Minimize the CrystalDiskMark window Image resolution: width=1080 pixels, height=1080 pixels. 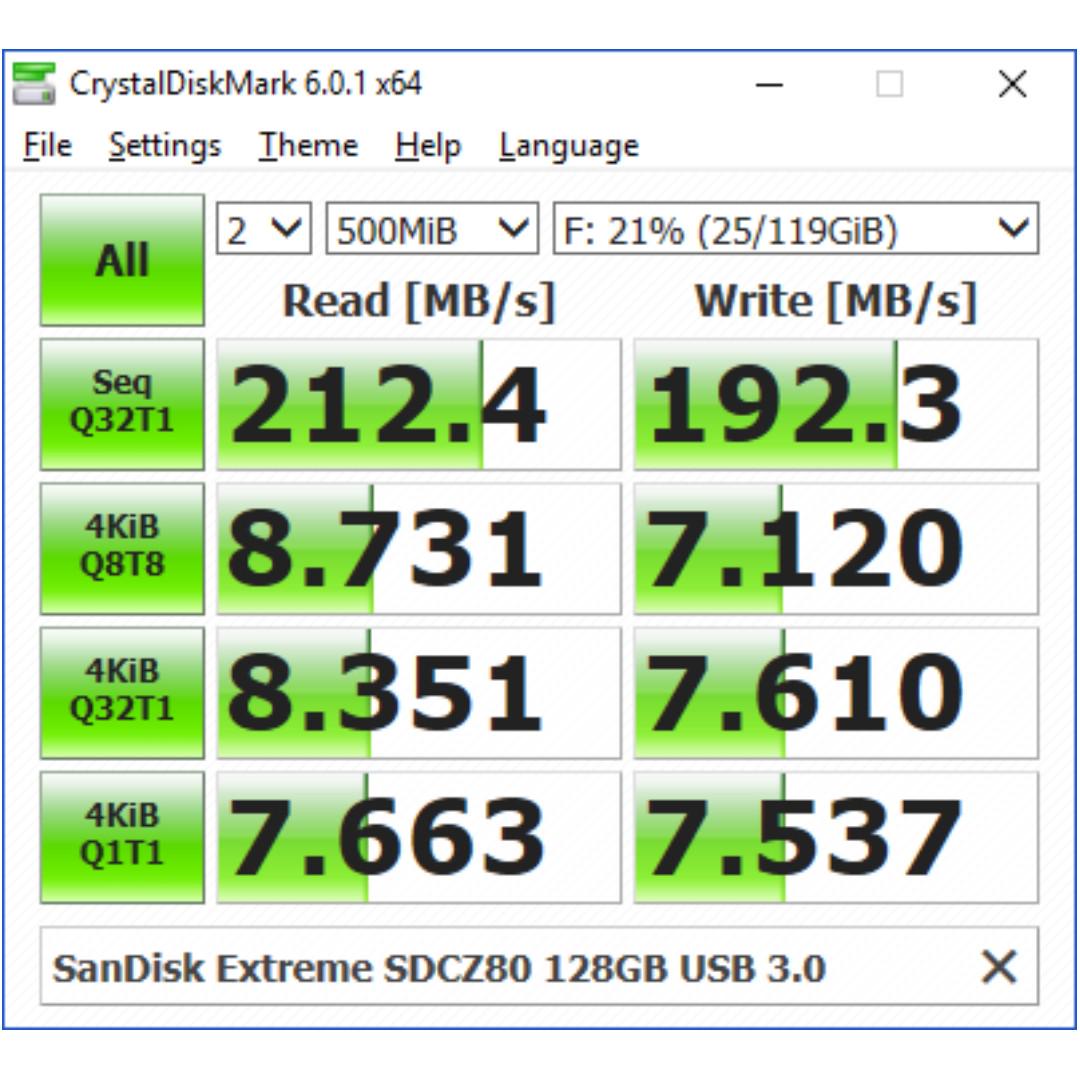[x=769, y=85]
